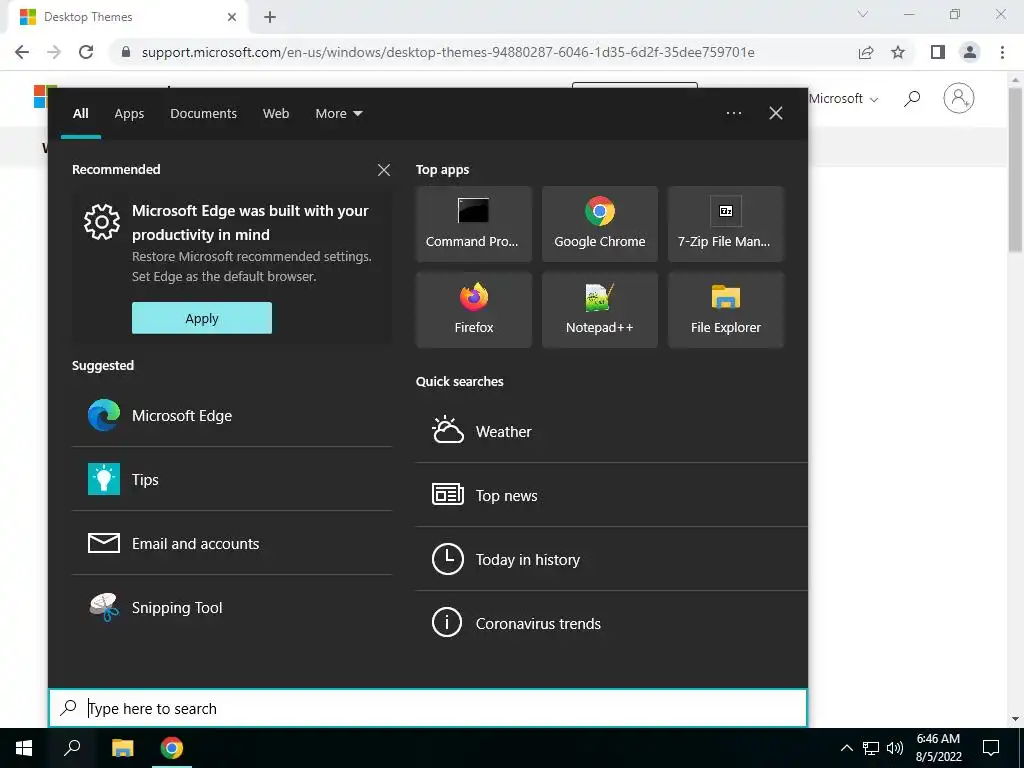The image size is (1024, 768).
Task: Dismiss the Recommended section
Action: pos(384,170)
